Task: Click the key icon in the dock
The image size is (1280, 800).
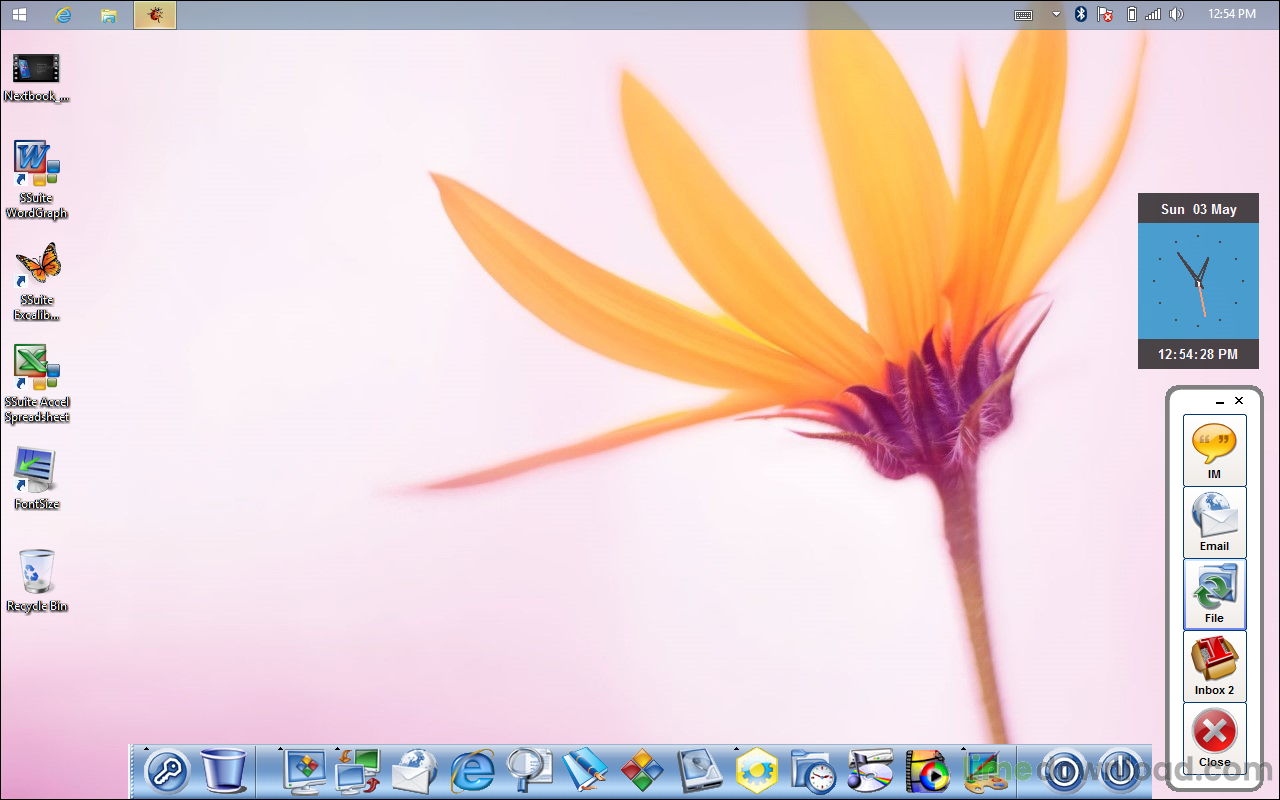Action: click(167, 772)
